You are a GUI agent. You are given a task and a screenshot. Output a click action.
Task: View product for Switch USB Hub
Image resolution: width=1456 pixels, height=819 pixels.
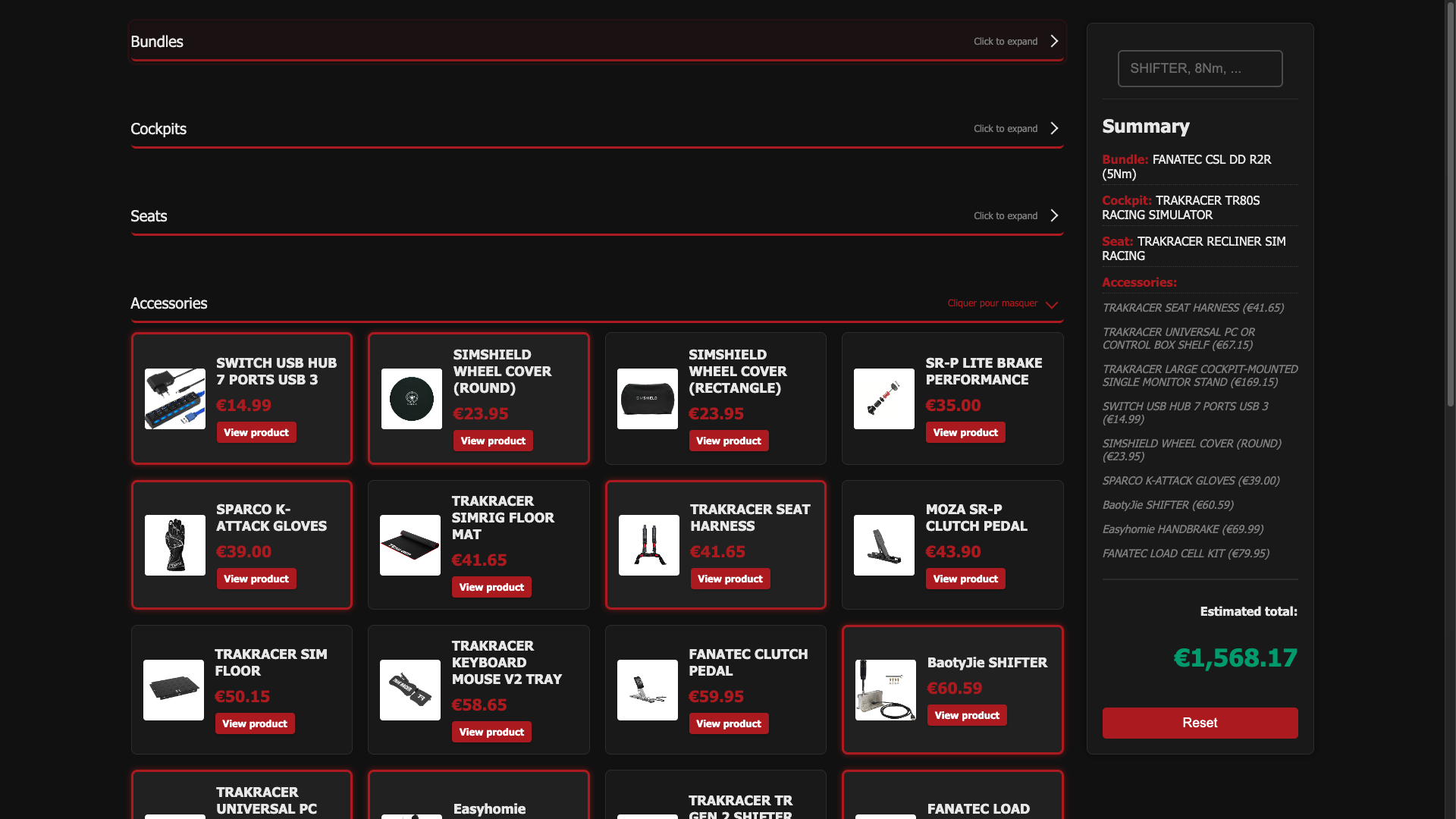[256, 432]
